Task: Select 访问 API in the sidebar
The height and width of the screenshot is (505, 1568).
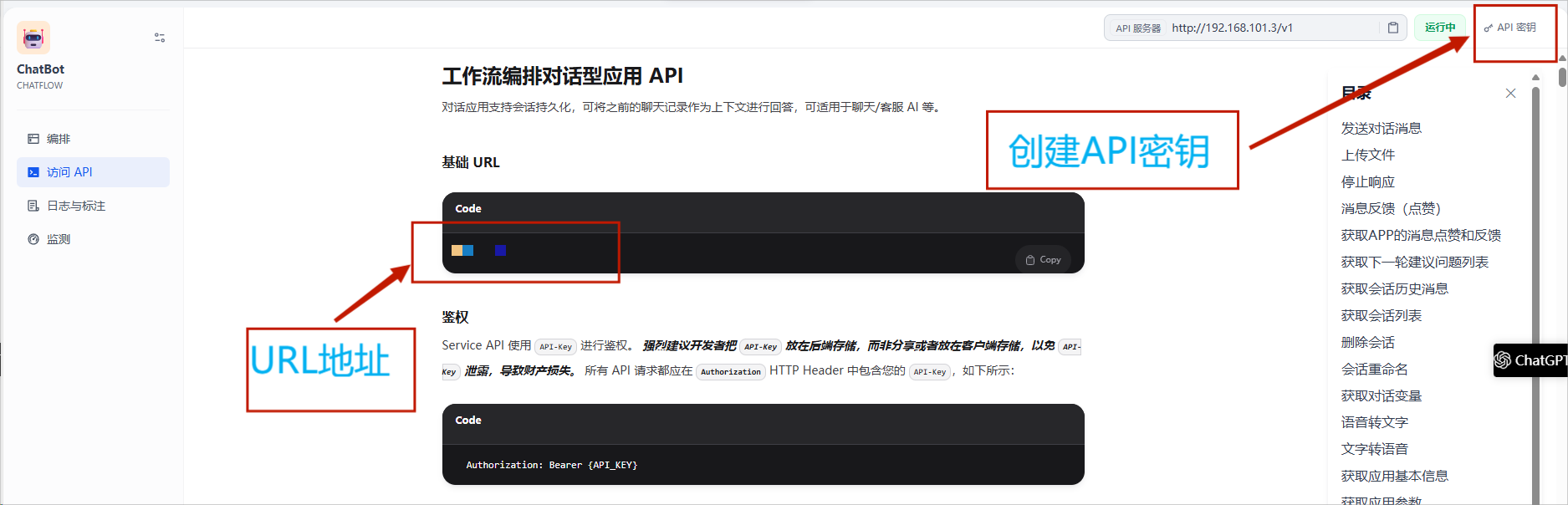Action: (69, 172)
